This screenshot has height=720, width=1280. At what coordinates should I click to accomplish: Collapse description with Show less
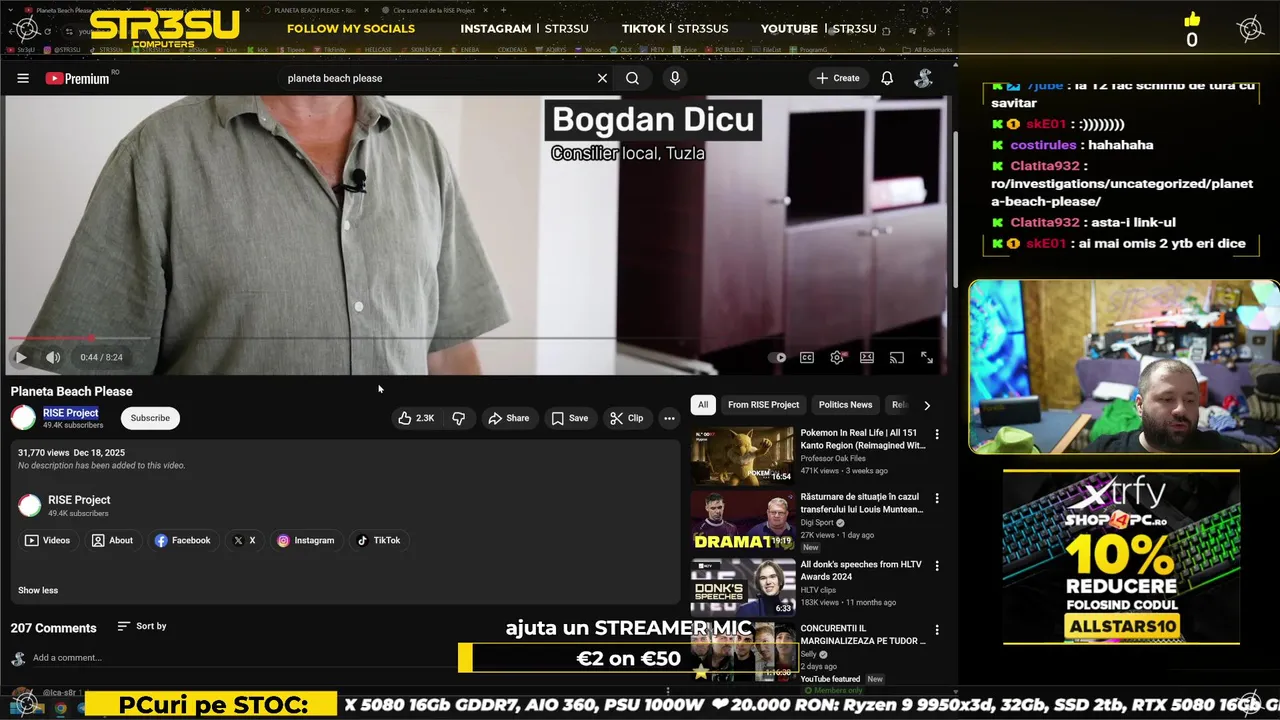coord(38,590)
